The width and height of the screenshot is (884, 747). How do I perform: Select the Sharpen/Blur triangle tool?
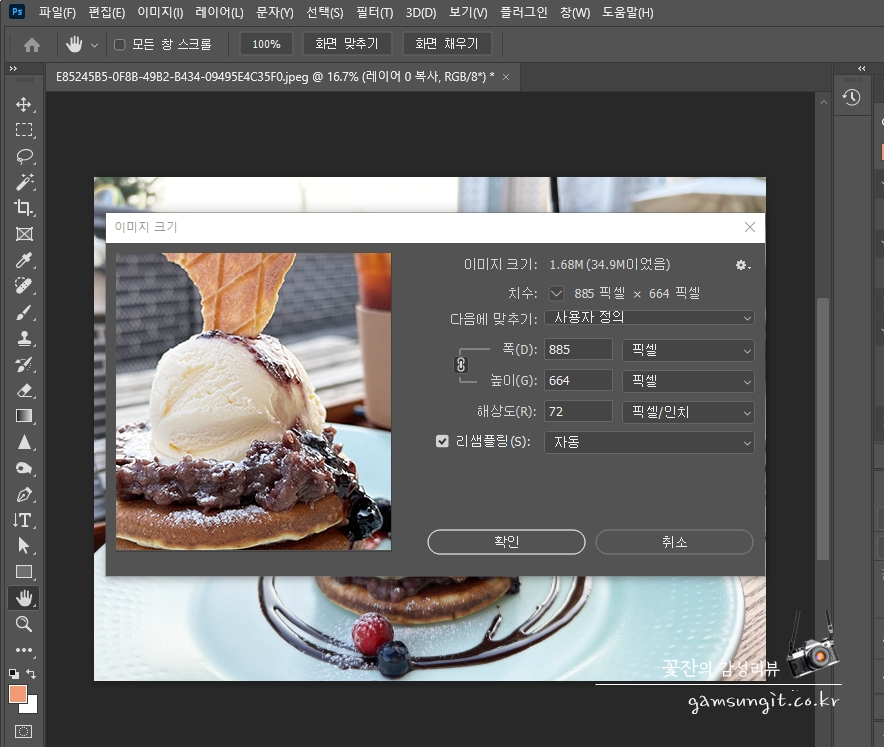24,442
